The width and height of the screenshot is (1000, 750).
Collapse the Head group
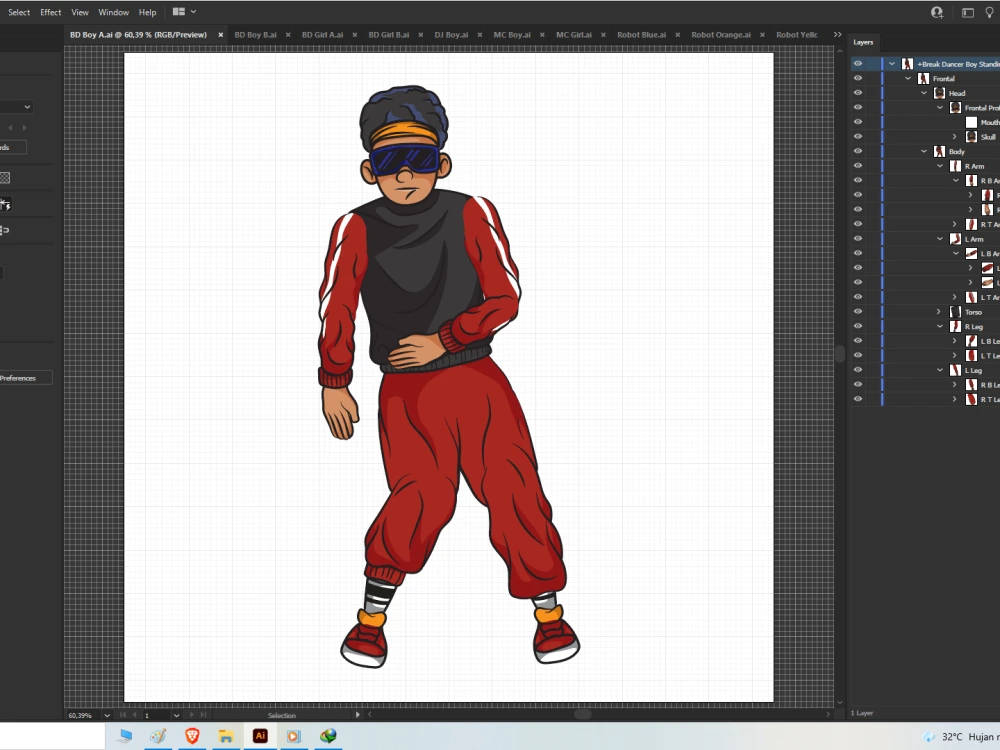923,93
